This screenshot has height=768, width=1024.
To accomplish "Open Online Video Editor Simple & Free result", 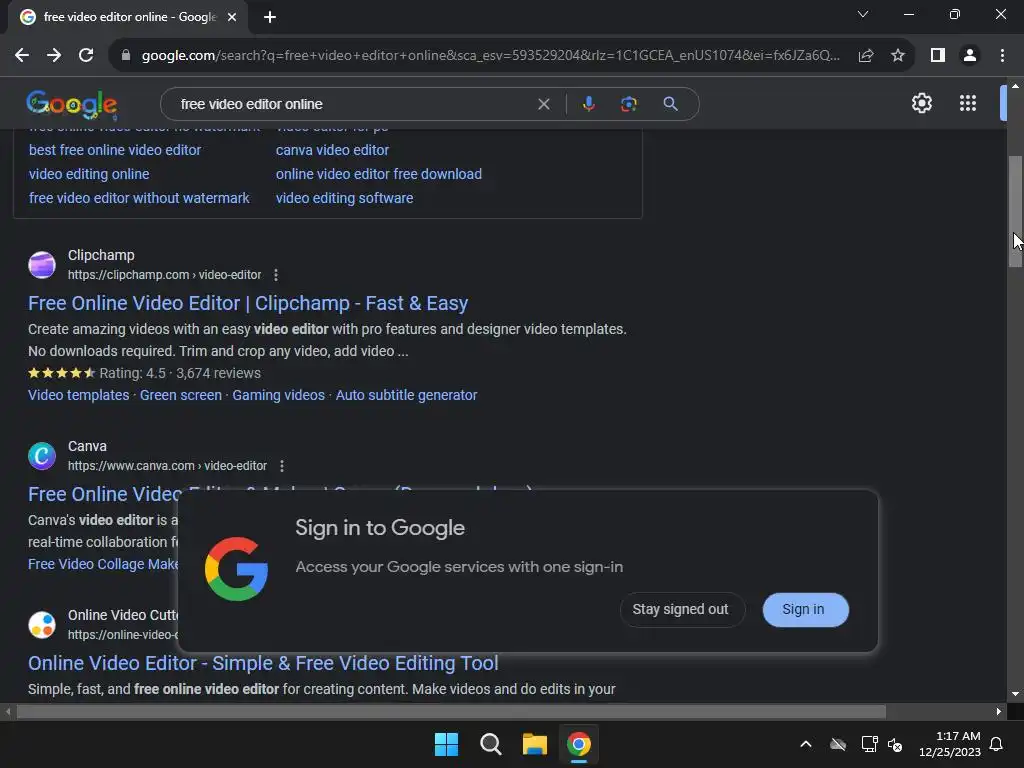I will (x=263, y=664).
